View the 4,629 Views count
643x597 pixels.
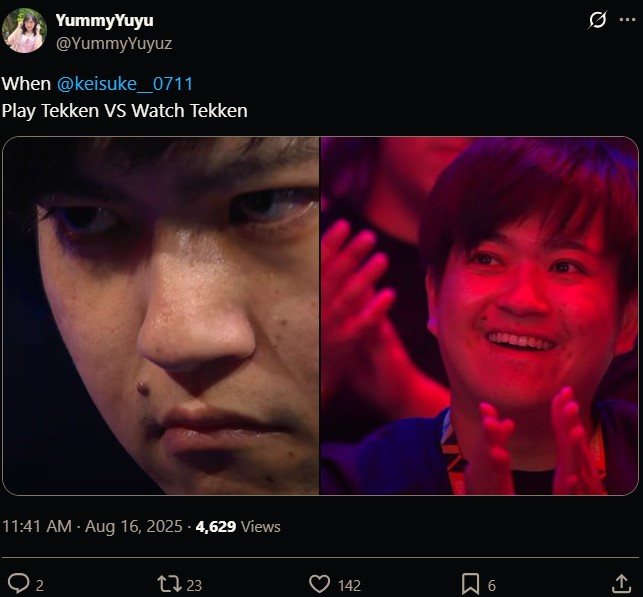[238, 526]
